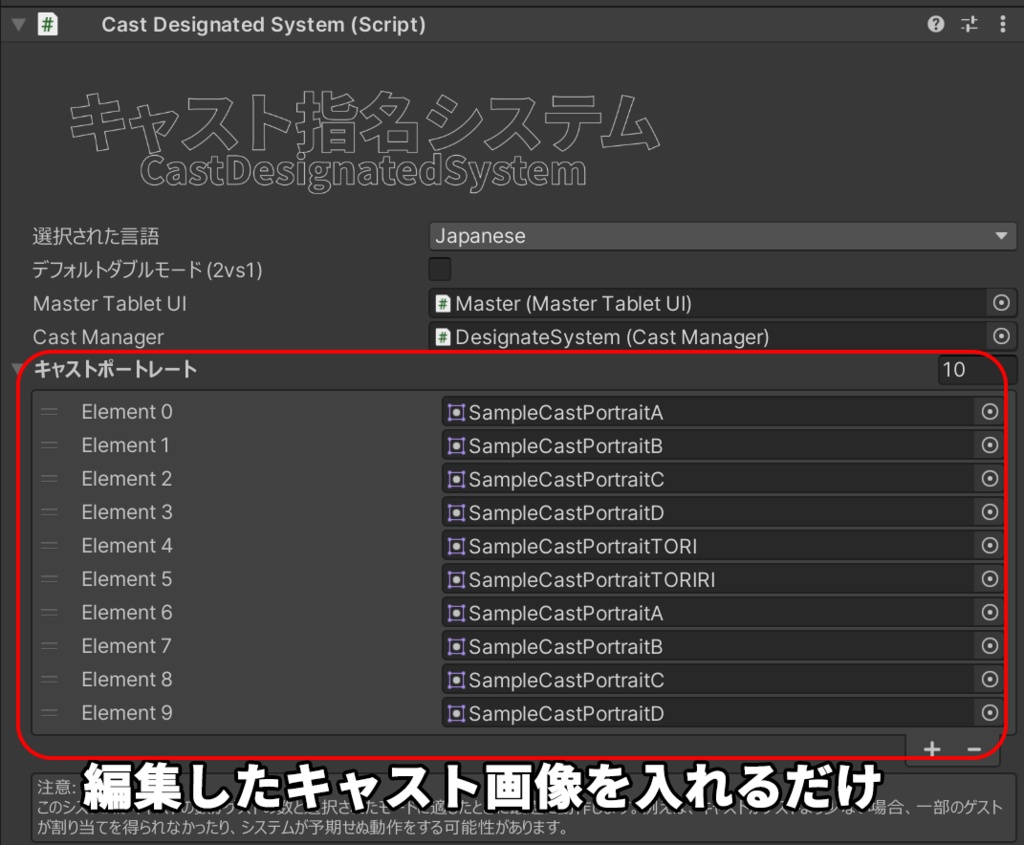The height and width of the screenshot is (845, 1024).
Task: Open help for Cast Designated System script
Action: click(935, 24)
